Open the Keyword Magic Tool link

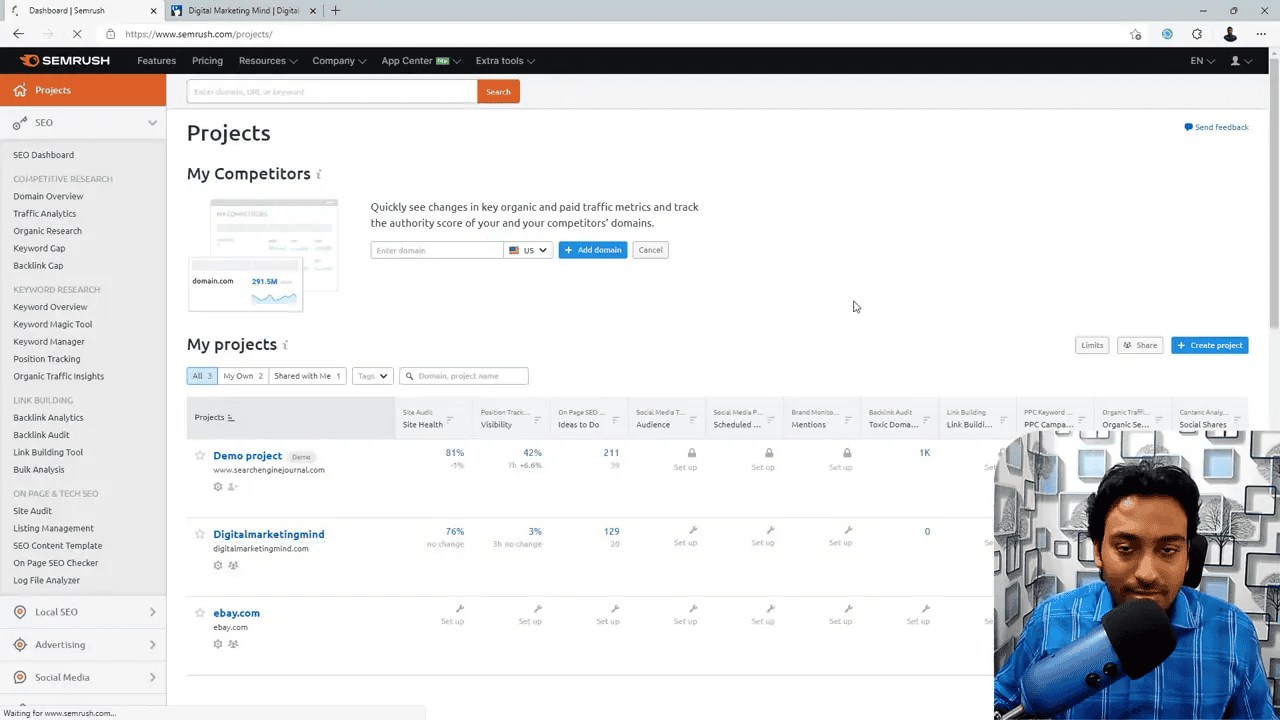[x=52, y=324]
